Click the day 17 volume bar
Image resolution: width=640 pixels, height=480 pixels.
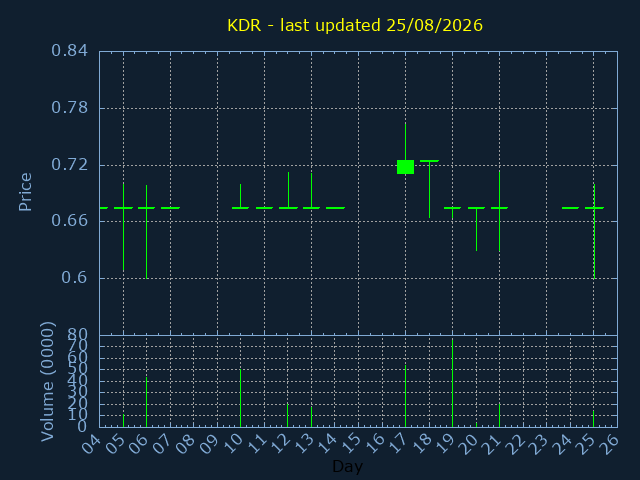point(405,396)
